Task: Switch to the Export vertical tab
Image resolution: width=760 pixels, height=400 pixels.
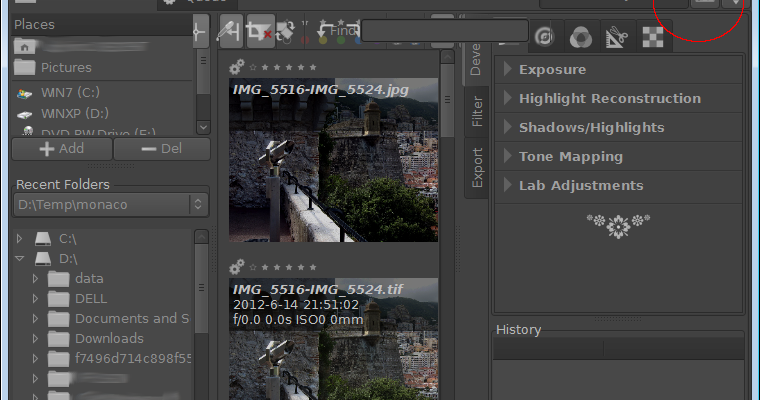Action: coord(477,168)
